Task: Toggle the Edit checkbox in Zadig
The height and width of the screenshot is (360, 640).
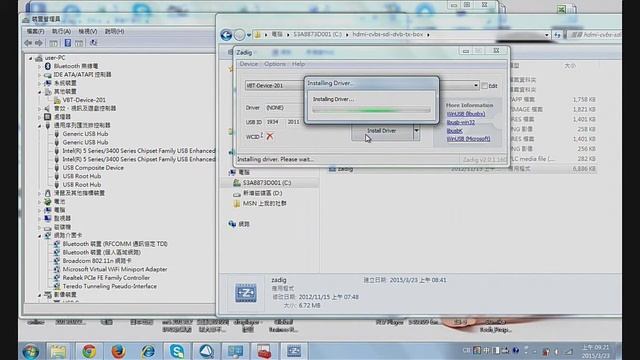Action: click(x=484, y=86)
